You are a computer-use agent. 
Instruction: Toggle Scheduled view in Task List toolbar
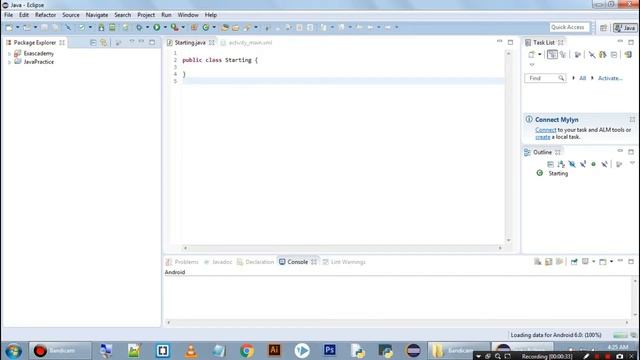(x=563, y=54)
